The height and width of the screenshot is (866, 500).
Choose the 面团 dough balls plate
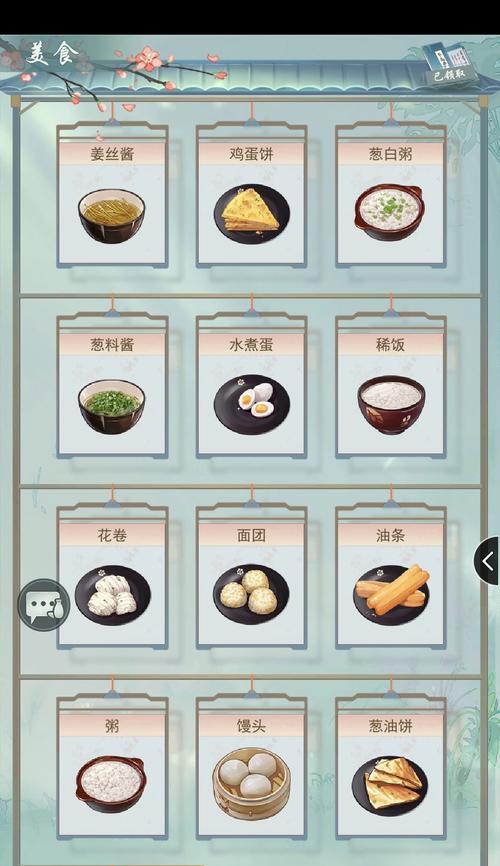251,594
